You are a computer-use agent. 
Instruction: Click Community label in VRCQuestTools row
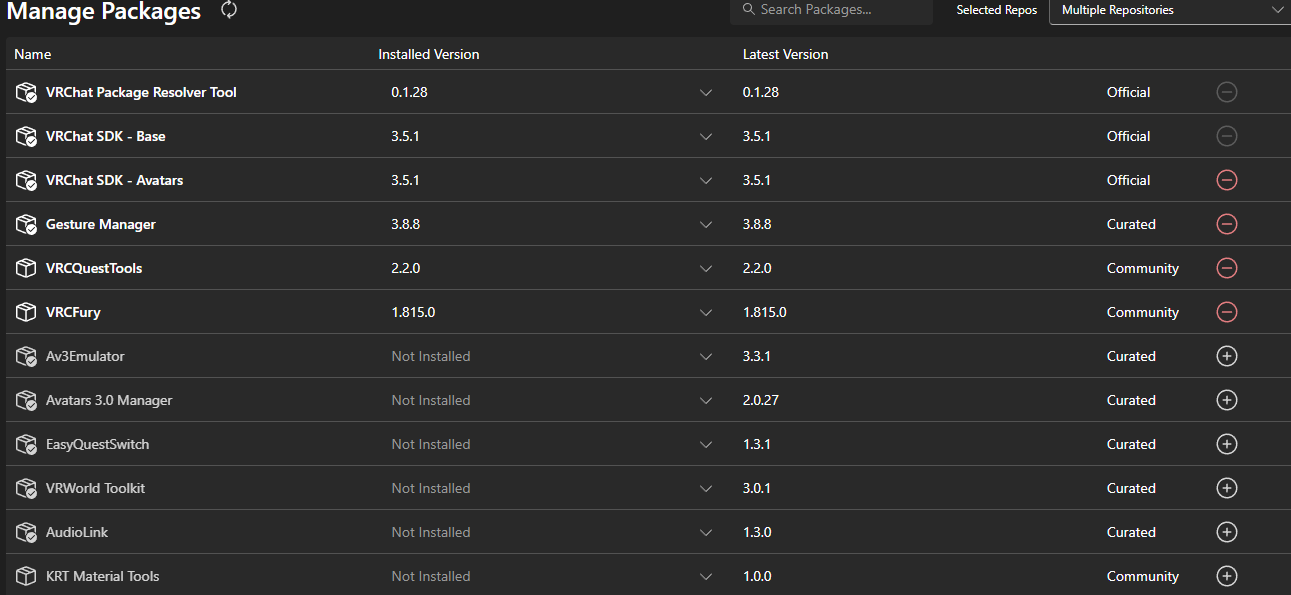coord(1143,268)
